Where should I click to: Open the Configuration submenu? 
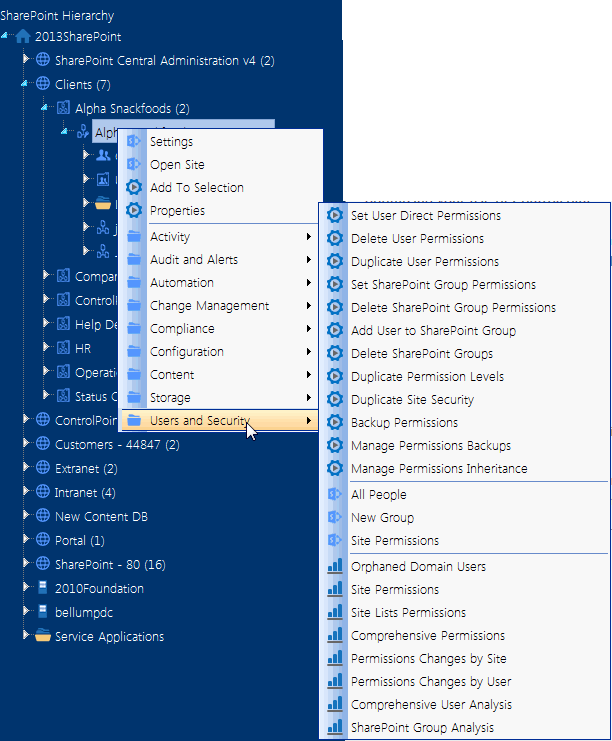[220, 352]
